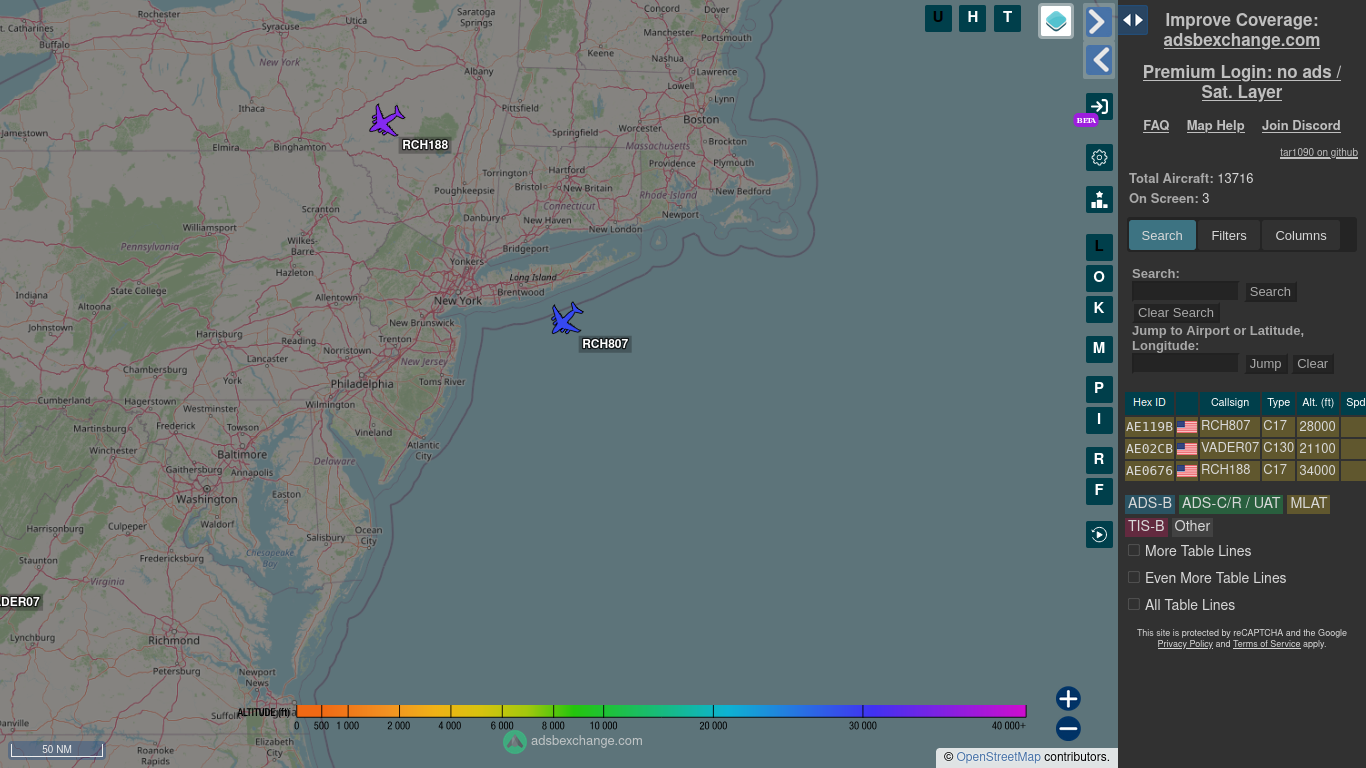Open the Map Help link

pyautogui.click(x=1215, y=125)
